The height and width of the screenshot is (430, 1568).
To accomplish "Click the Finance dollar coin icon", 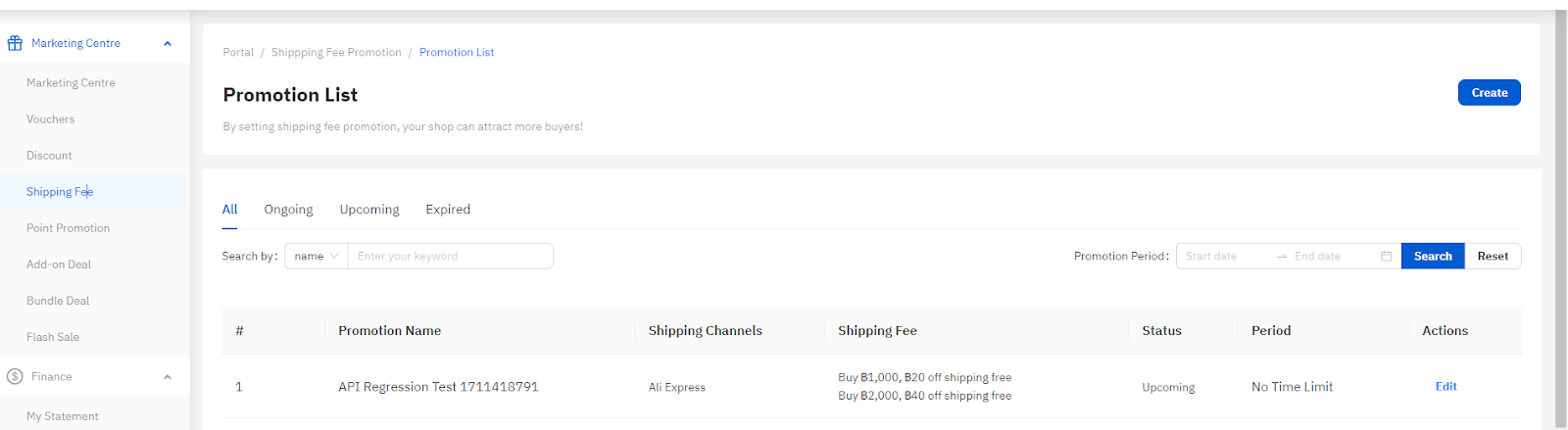I will [15, 376].
